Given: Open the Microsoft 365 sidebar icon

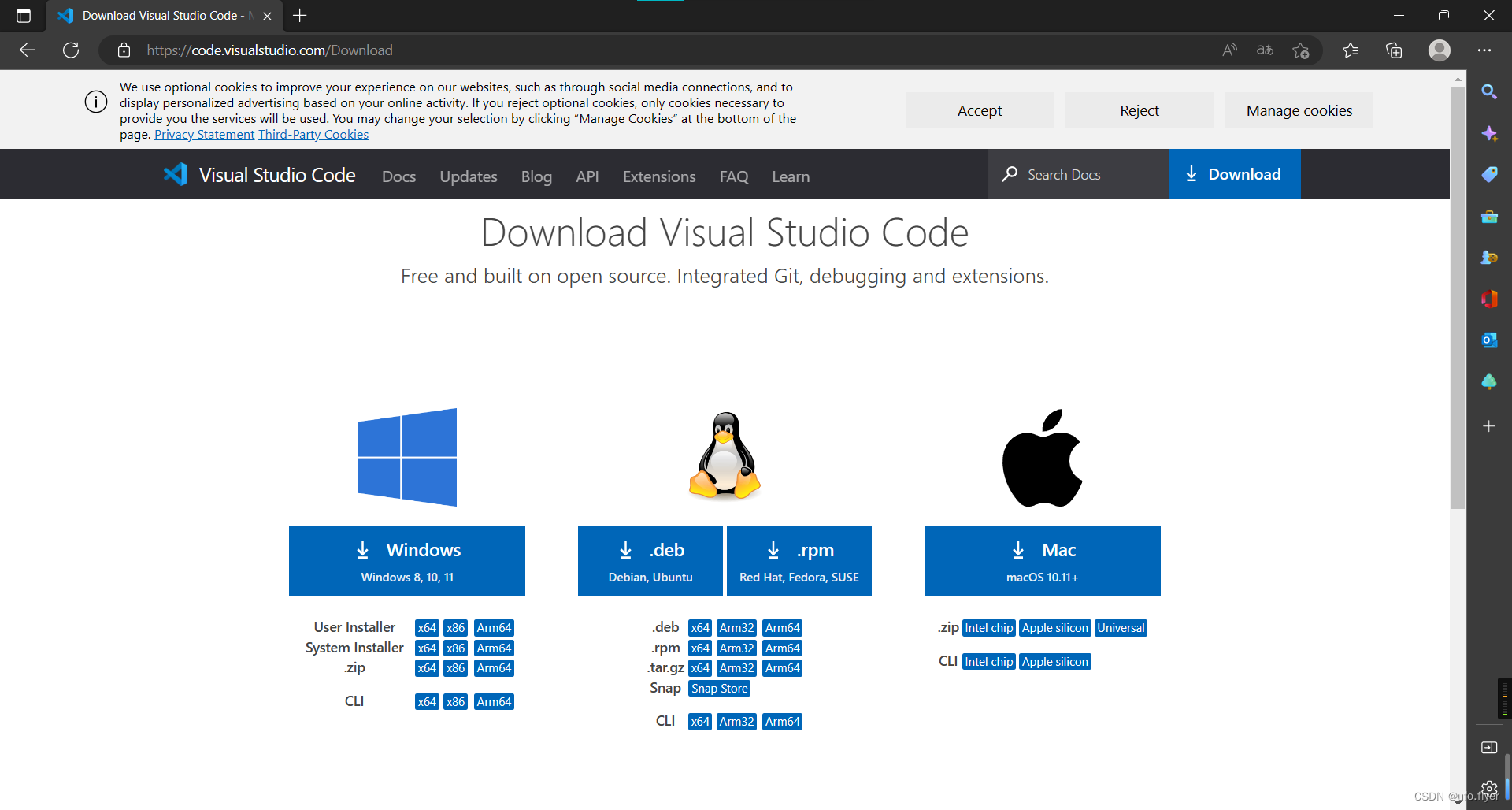Looking at the screenshot, I should tap(1489, 299).
